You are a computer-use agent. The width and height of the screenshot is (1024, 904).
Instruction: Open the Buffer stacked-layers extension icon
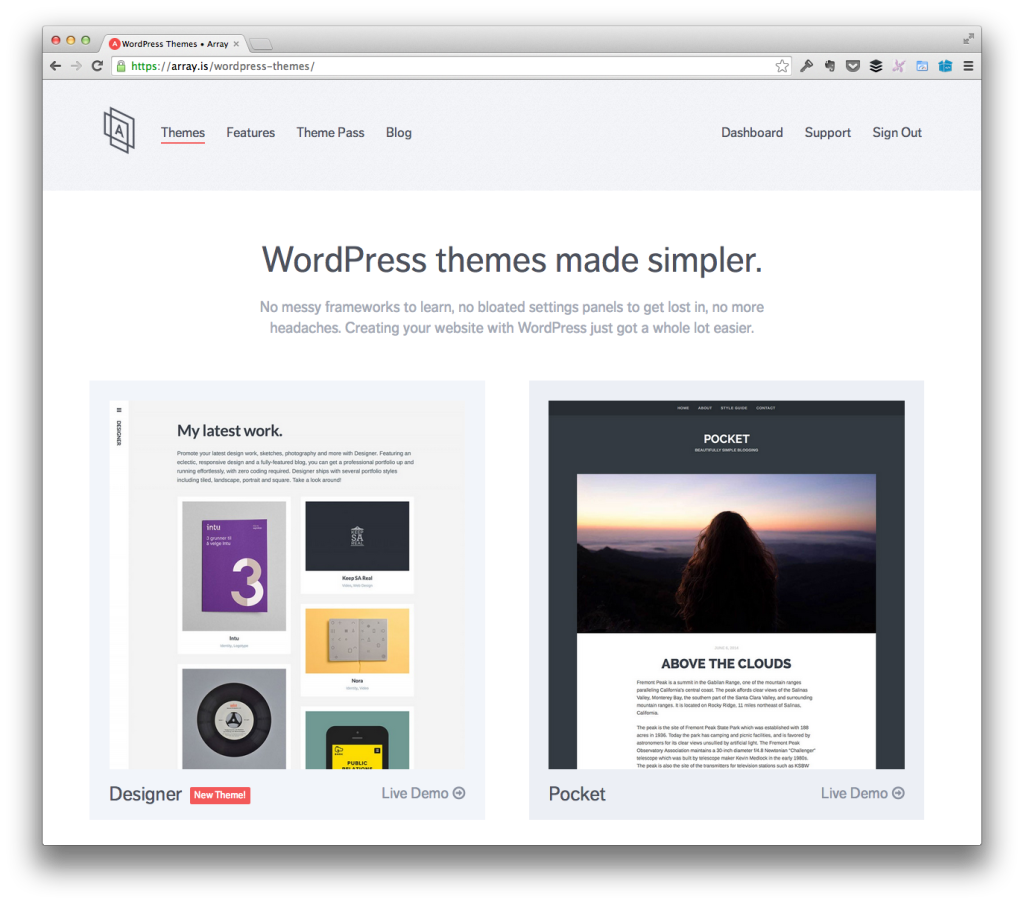click(876, 66)
